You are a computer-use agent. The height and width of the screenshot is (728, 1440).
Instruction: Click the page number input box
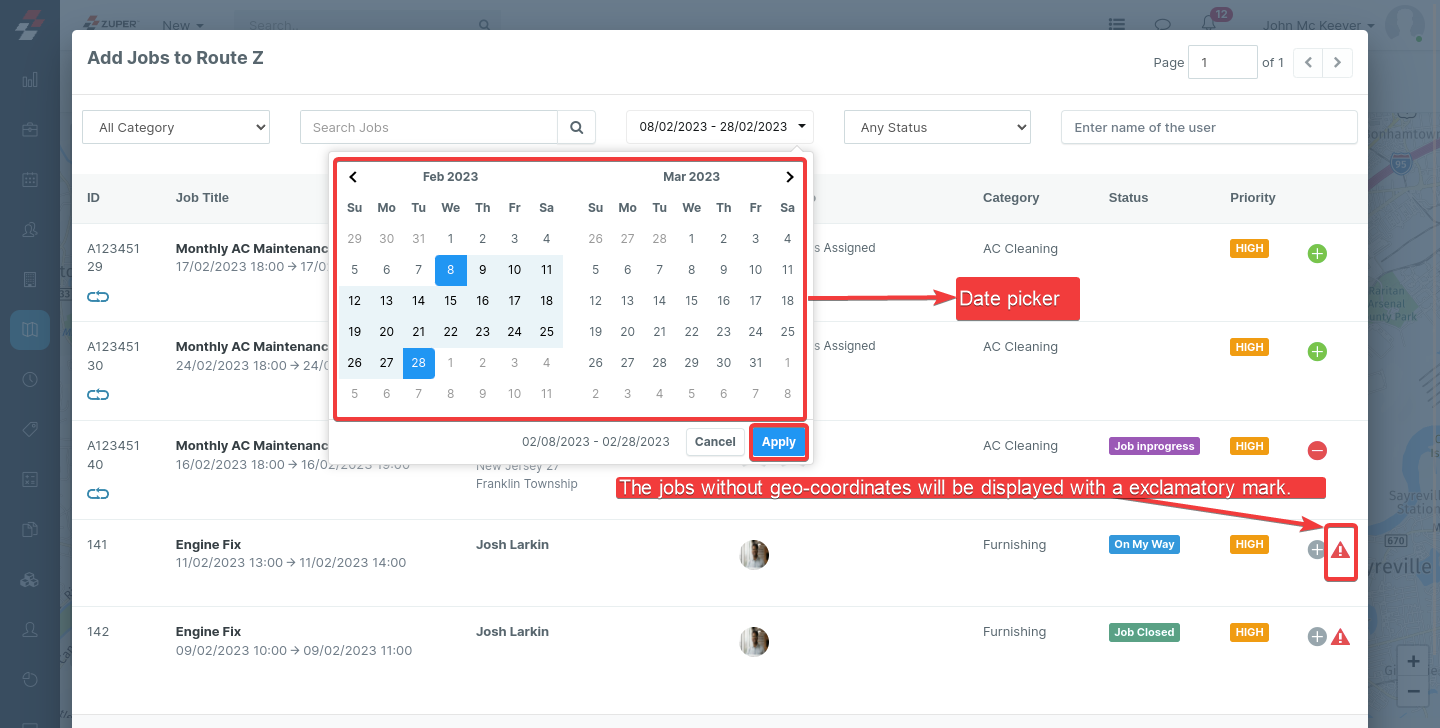click(x=1223, y=62)
